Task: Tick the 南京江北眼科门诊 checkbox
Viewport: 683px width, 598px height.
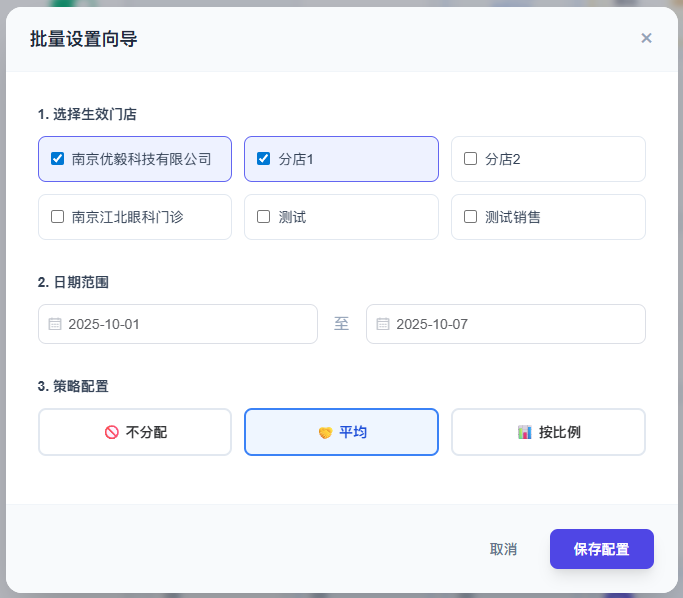Action: [x=57, y=216]
